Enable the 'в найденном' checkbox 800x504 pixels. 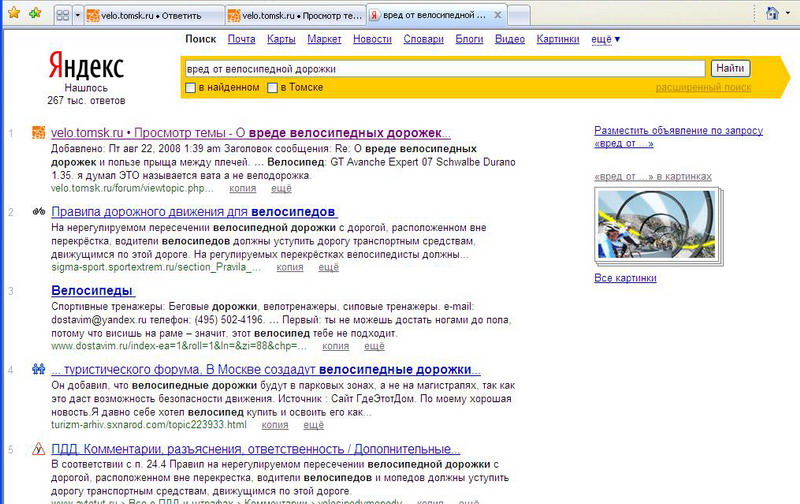pyautogui.click(x=191, y=88)
